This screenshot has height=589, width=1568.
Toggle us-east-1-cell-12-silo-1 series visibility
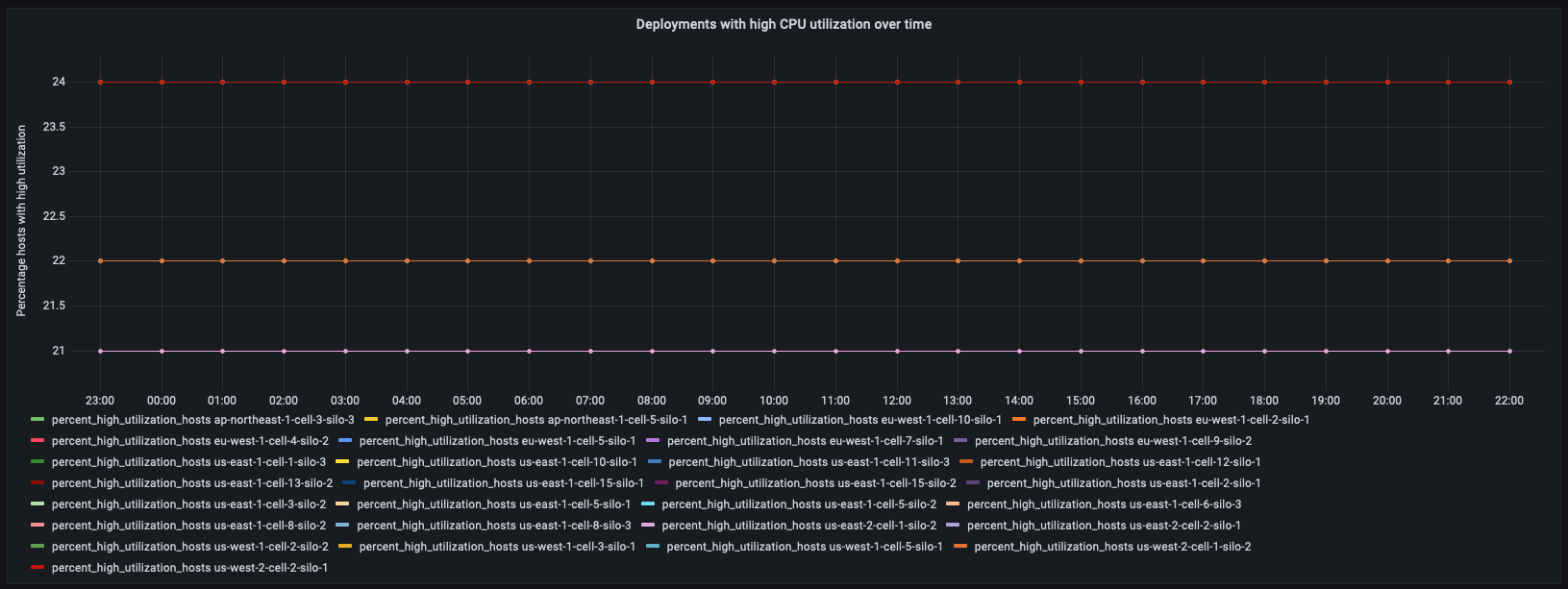[x=1120, y=462]
